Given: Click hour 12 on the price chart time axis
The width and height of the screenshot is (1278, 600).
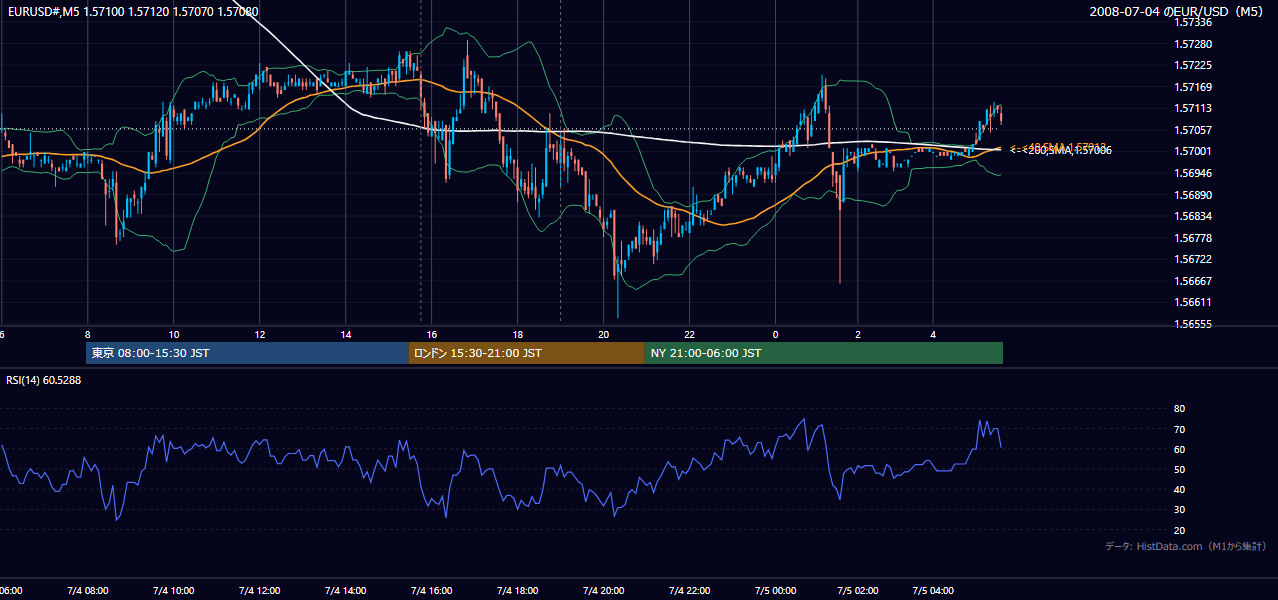Looking at the screenshot, I should pos(260,334).
